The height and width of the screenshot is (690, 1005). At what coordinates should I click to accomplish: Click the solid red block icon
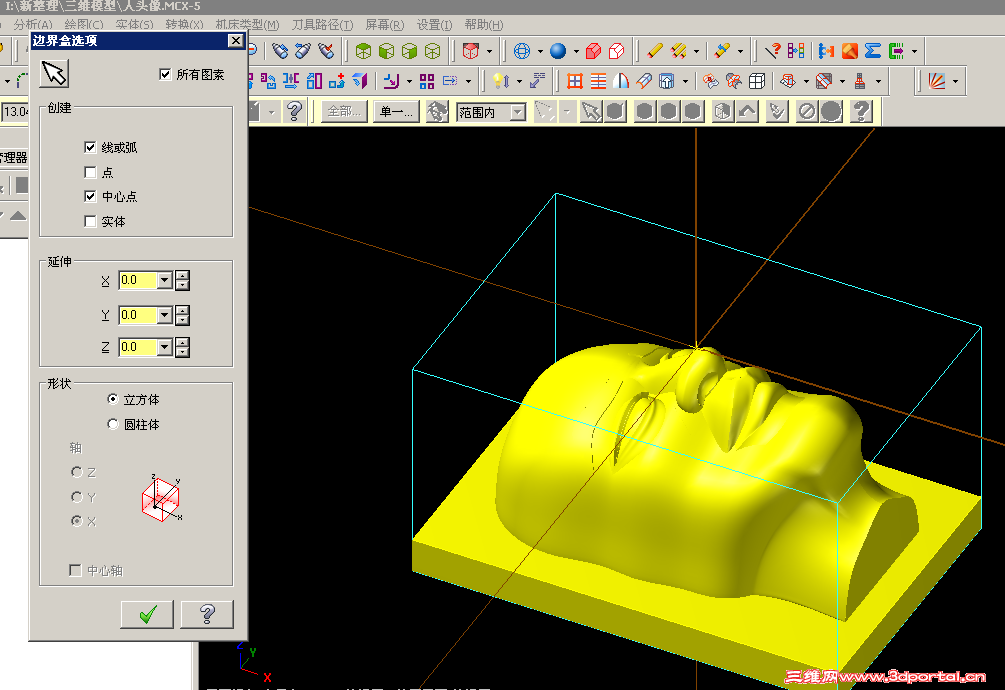[x=594, y=51]
